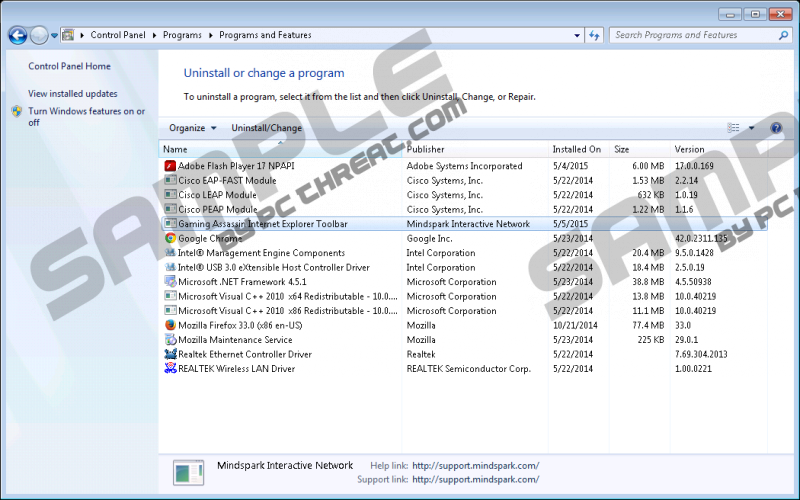
Task: Maximize the Programs and Features window
Action: point(755,14)
